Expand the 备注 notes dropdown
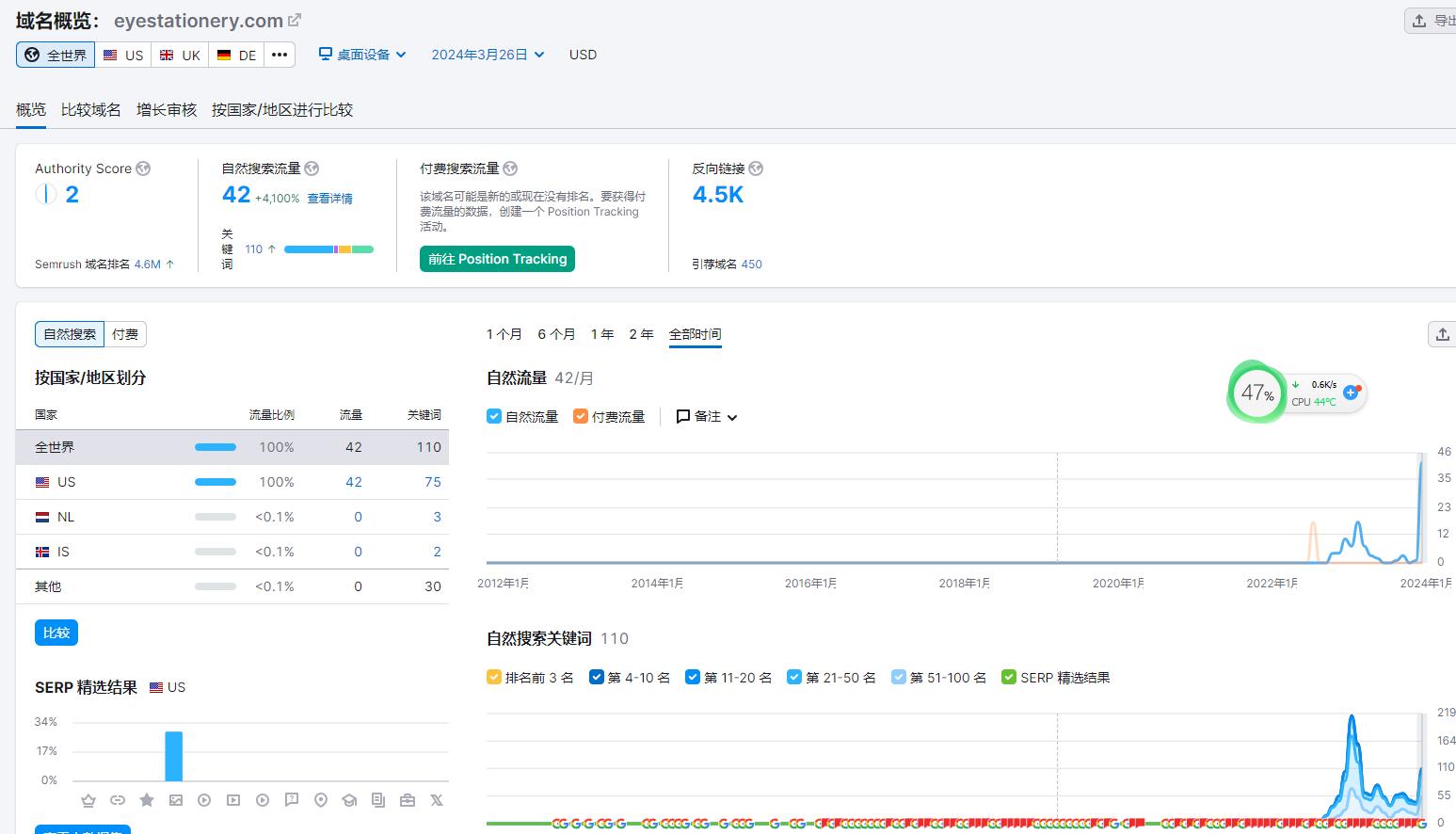 point(707,416)
